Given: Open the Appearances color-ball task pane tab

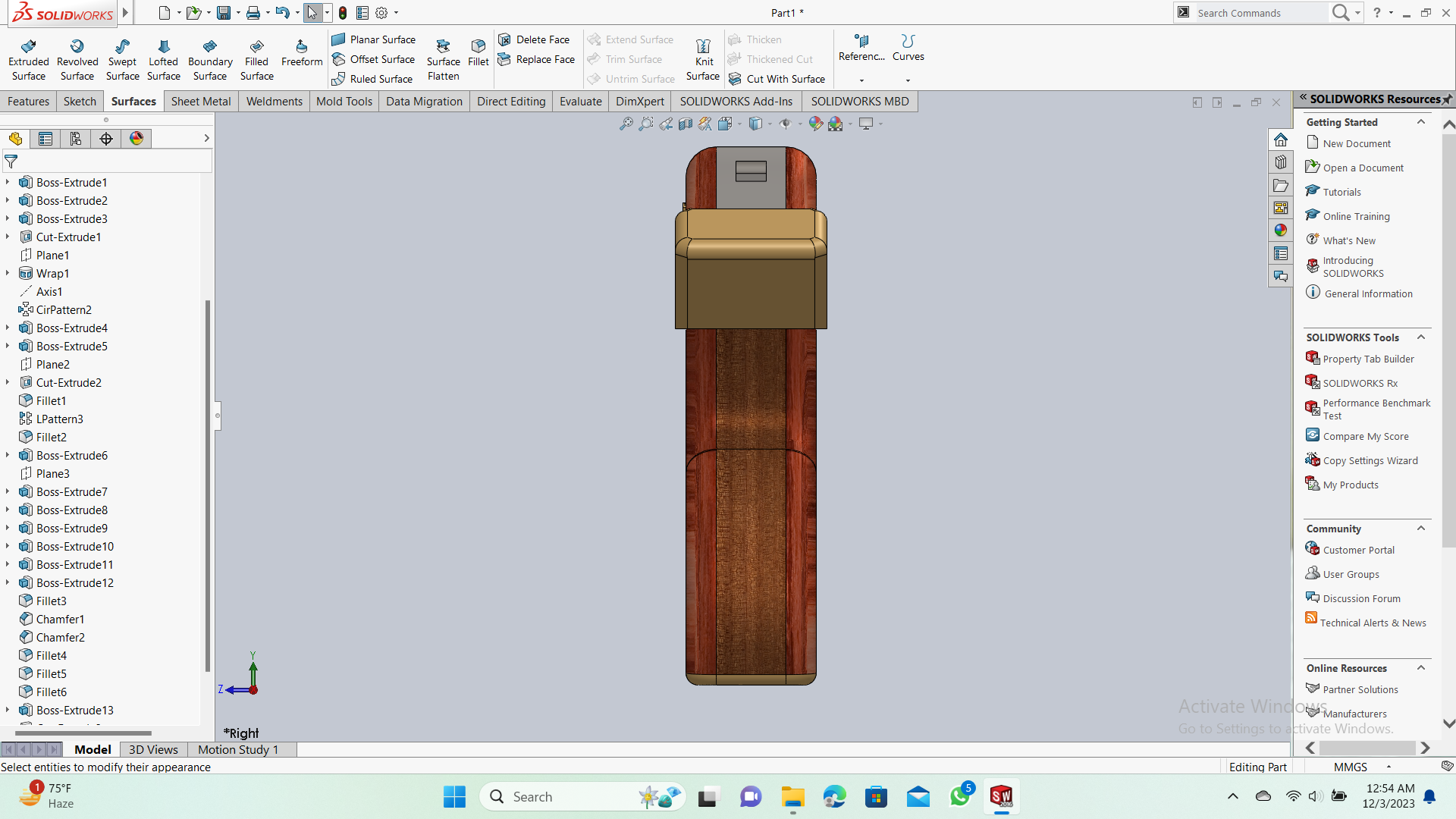Looking at the screenshot, I should [1281, 231].
